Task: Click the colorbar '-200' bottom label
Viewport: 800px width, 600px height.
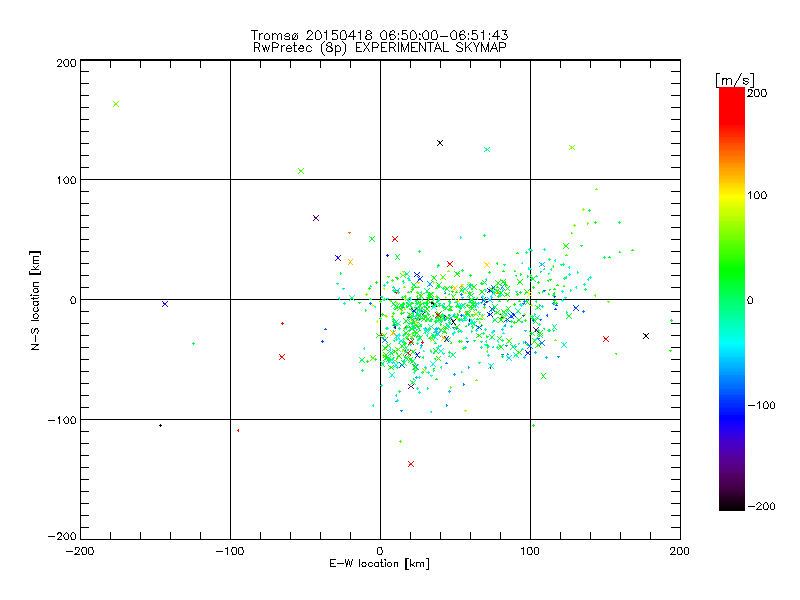Action: [762, 506]
